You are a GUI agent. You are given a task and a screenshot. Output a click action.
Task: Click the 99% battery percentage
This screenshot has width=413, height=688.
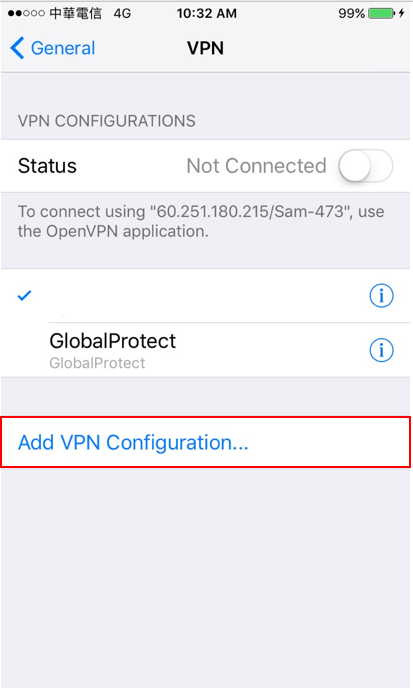352,14
